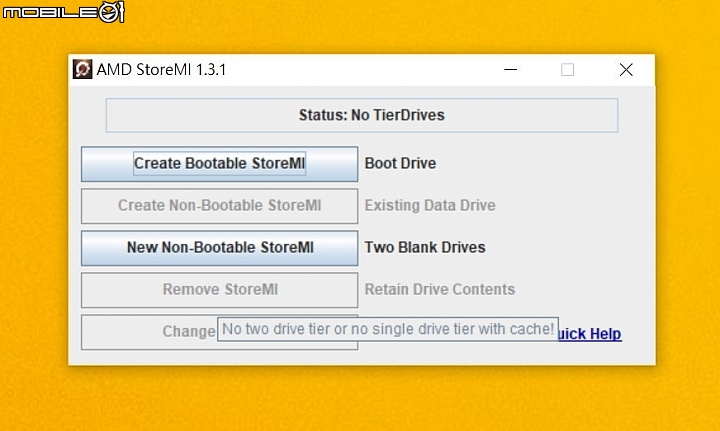Click the 'No two drive tier' tooltip

pos(388,329)
